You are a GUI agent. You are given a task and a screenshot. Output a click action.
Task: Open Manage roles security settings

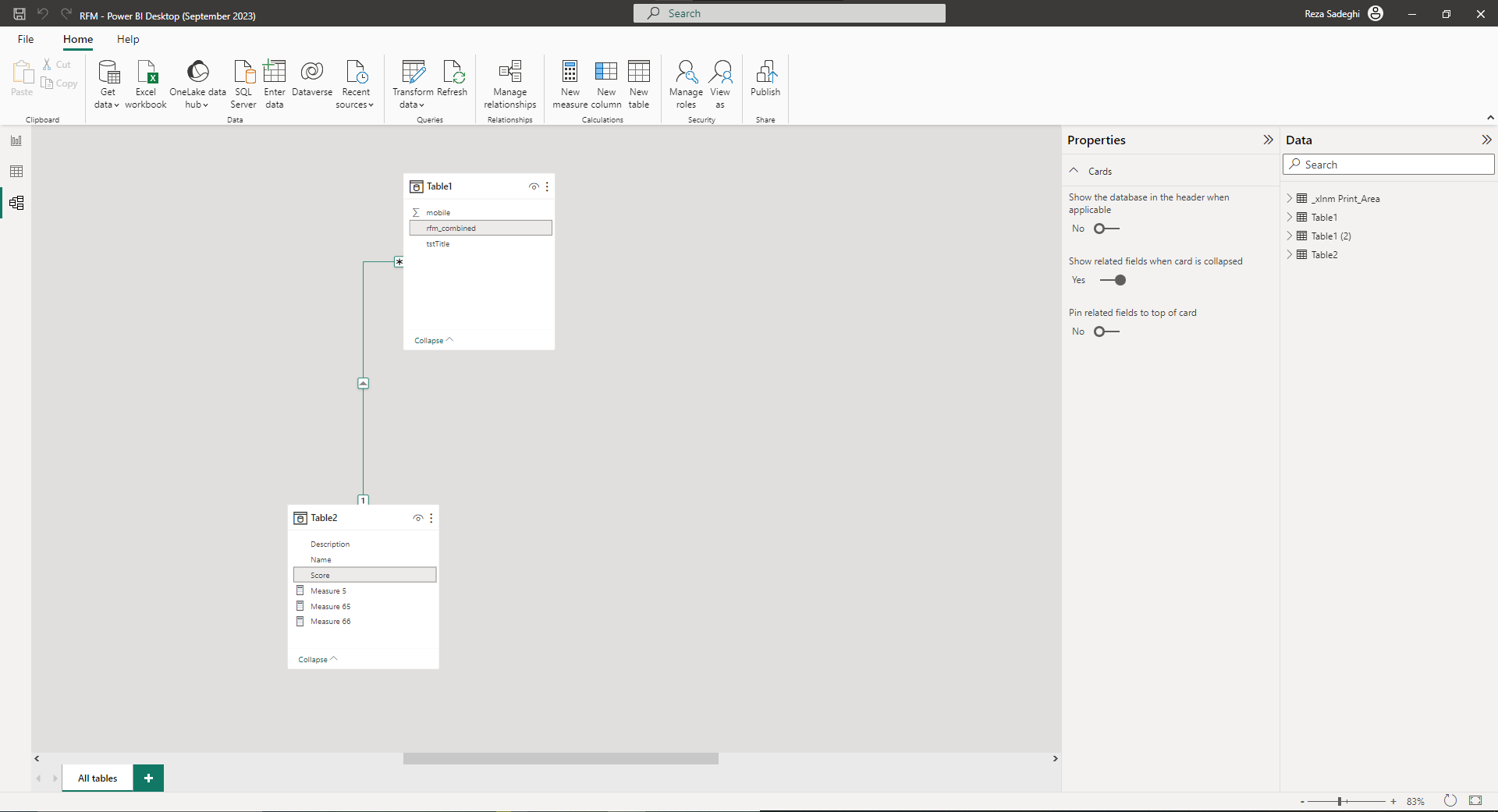(x=686, y=83)
